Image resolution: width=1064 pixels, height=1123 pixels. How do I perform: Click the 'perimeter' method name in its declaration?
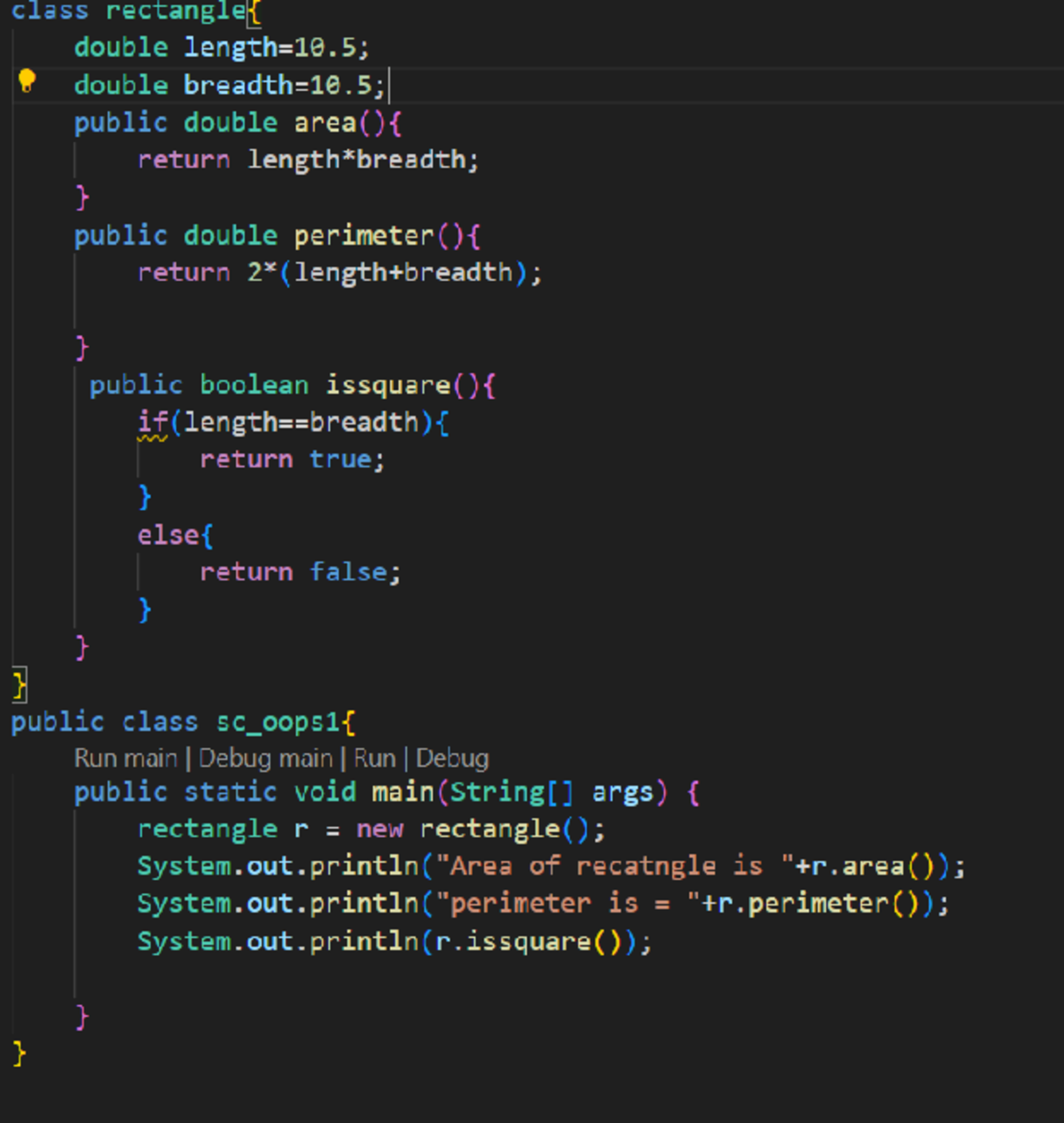coord(364,236)
